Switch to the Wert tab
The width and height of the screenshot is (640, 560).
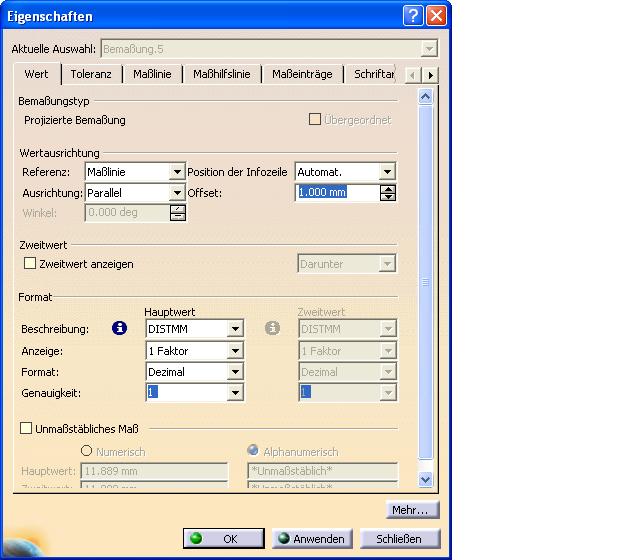(x=37, y=74)
